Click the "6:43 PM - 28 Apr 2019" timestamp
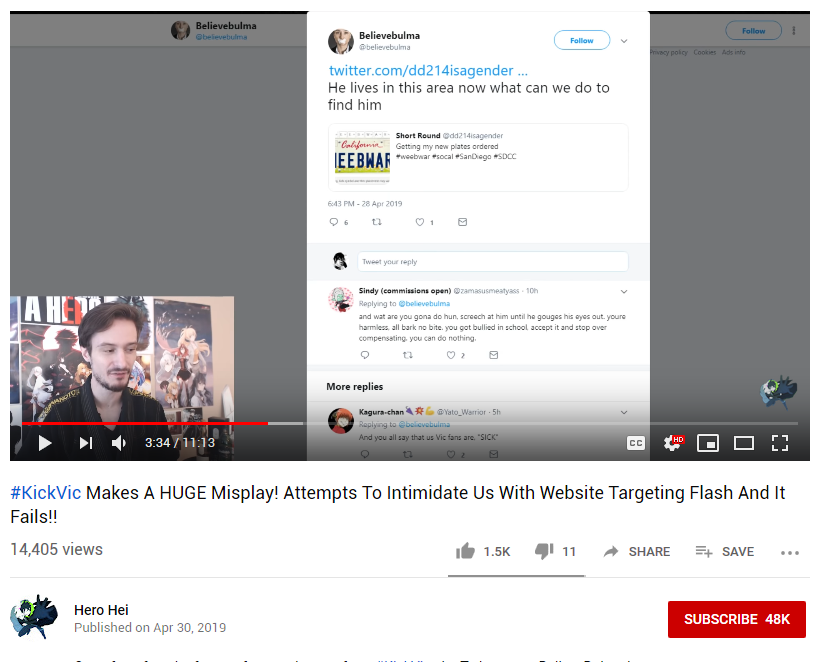Viewport: 822px width, 662px height. (x=365, y=204)
